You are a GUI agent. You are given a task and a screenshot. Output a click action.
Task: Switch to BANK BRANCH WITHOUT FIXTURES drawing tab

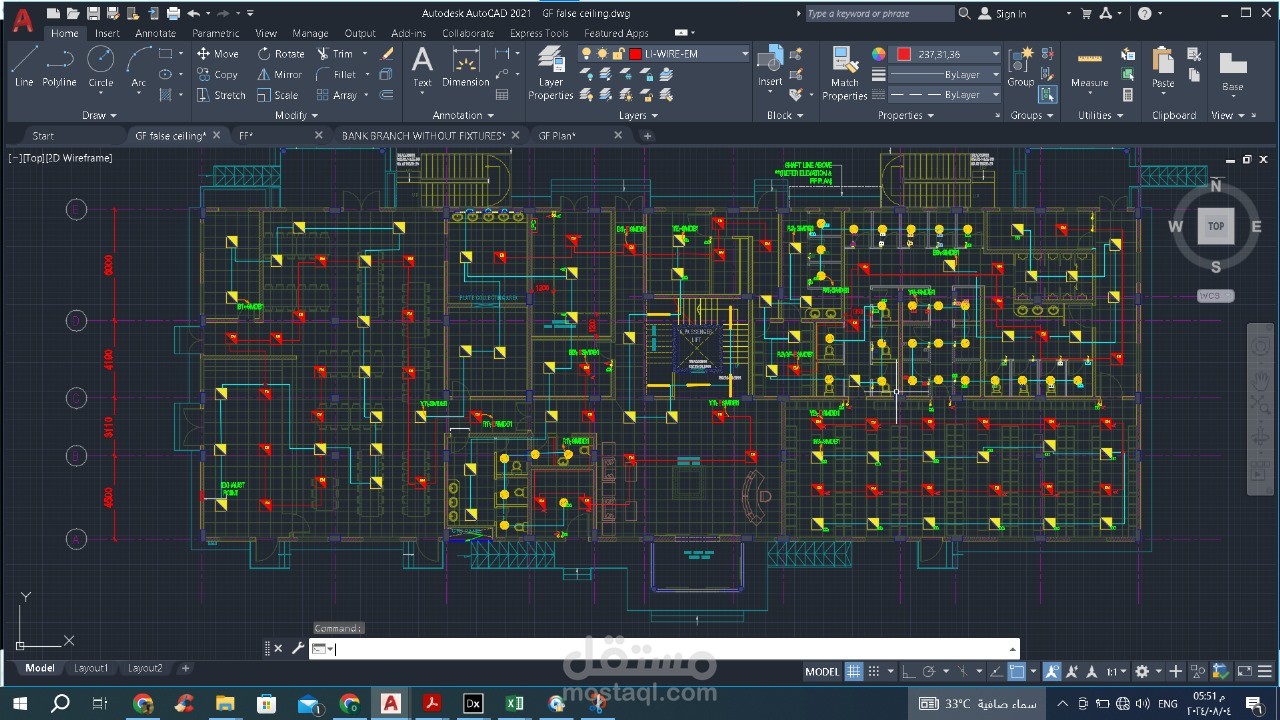click(423, 136)
